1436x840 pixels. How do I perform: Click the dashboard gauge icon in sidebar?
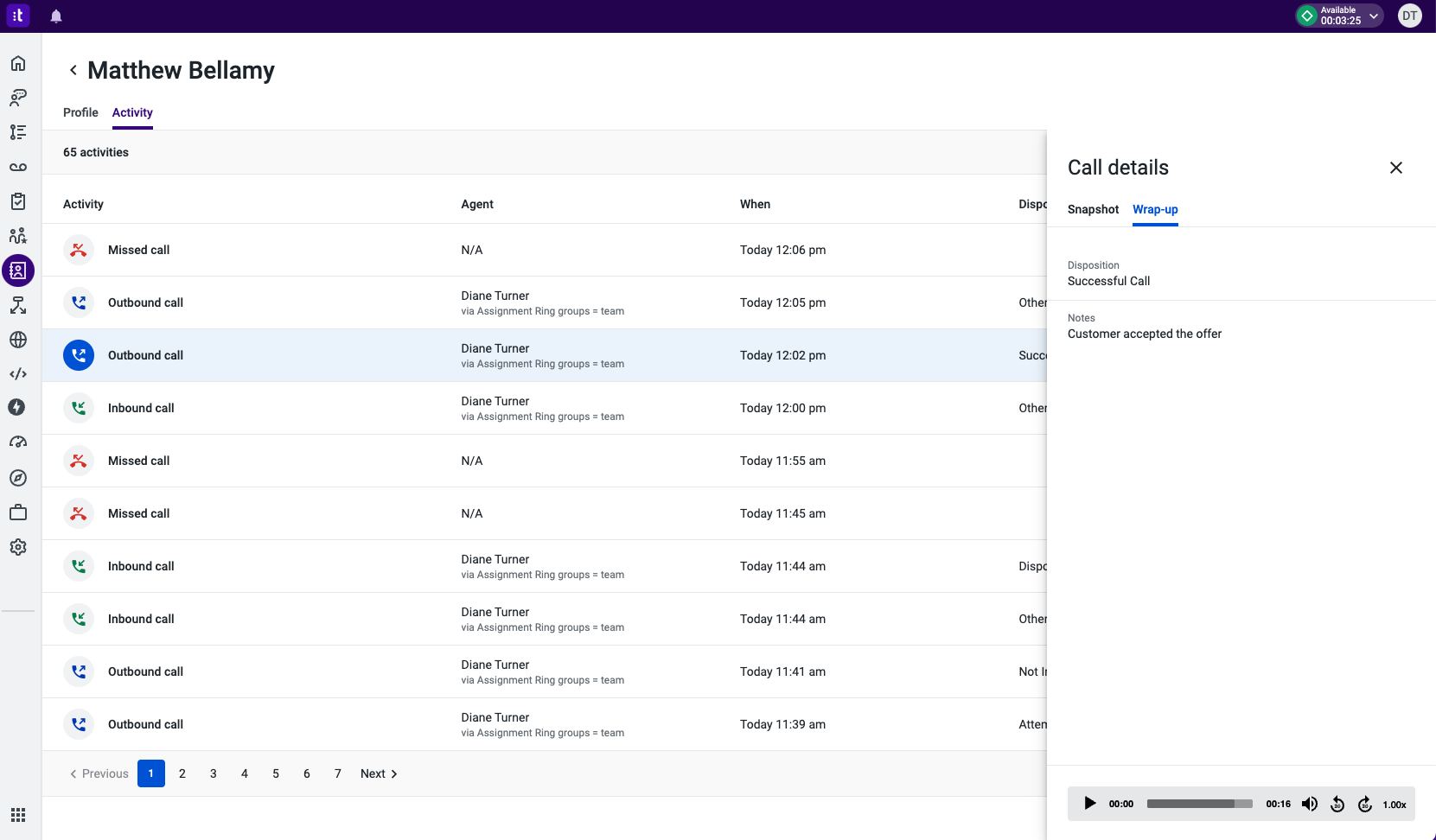click(18, 442)
